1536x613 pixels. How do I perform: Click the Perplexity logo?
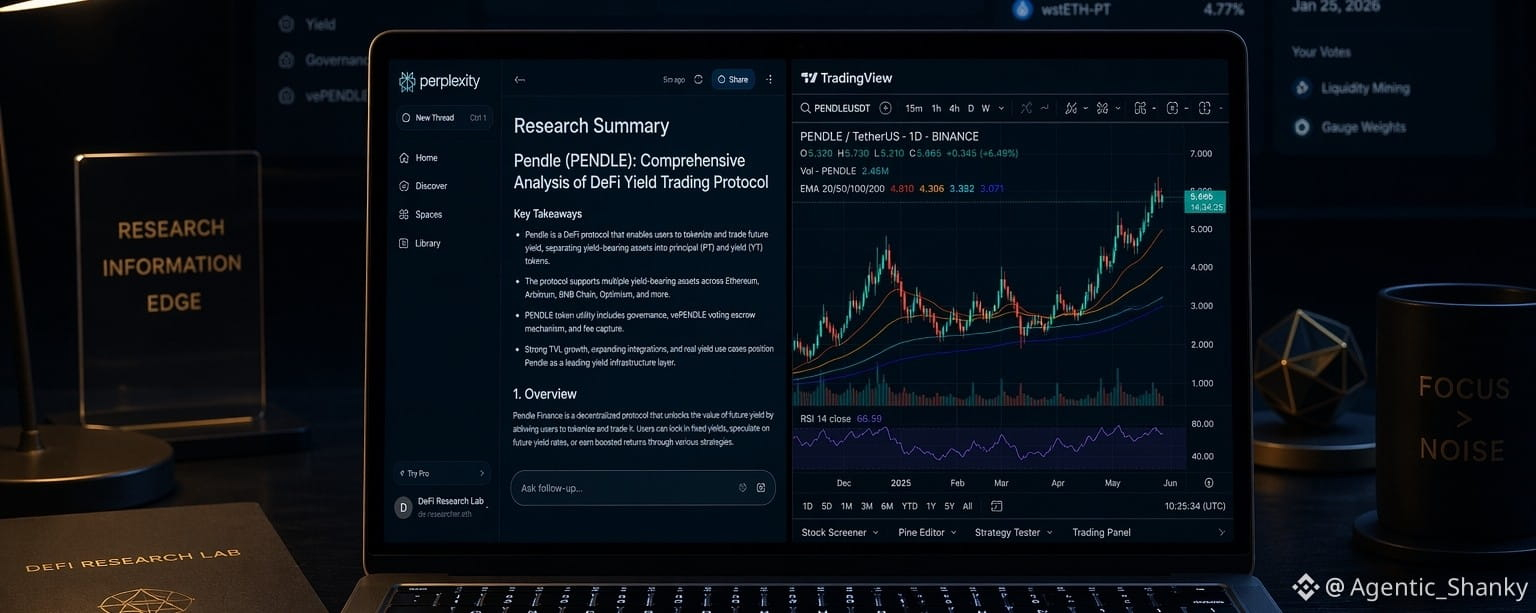[439, 81]
